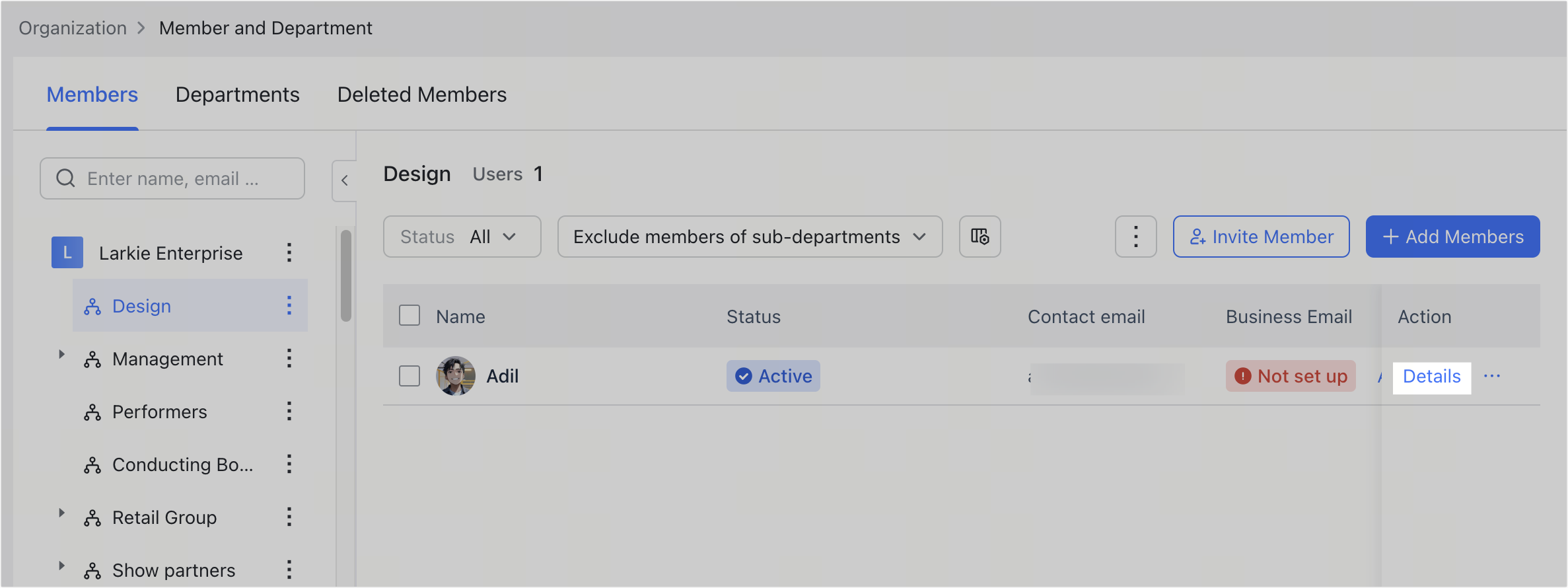Select the Show partners department
This screenshot has width=1568, height=588.
click(x=174, y=570)
